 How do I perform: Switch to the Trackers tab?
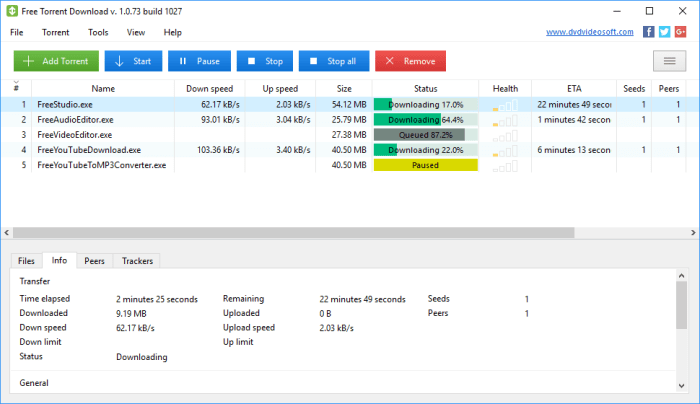137,261
